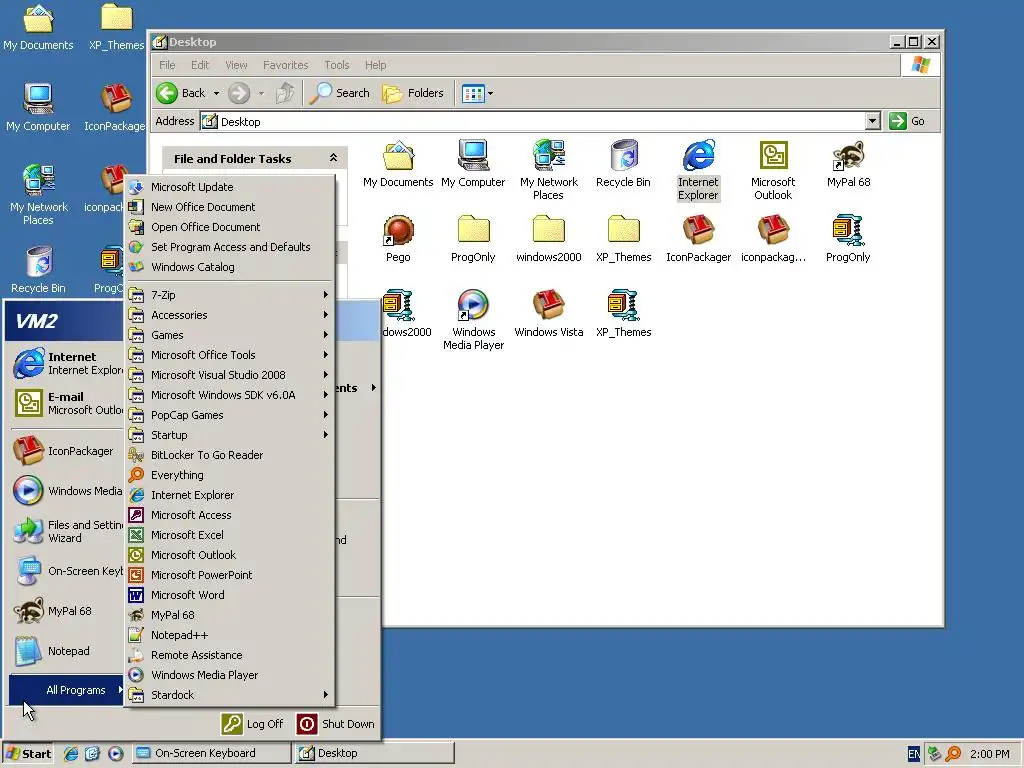1024x768 pixels.
Task: Click Search in Explorer toolbar
Action: tap(340, 93)
